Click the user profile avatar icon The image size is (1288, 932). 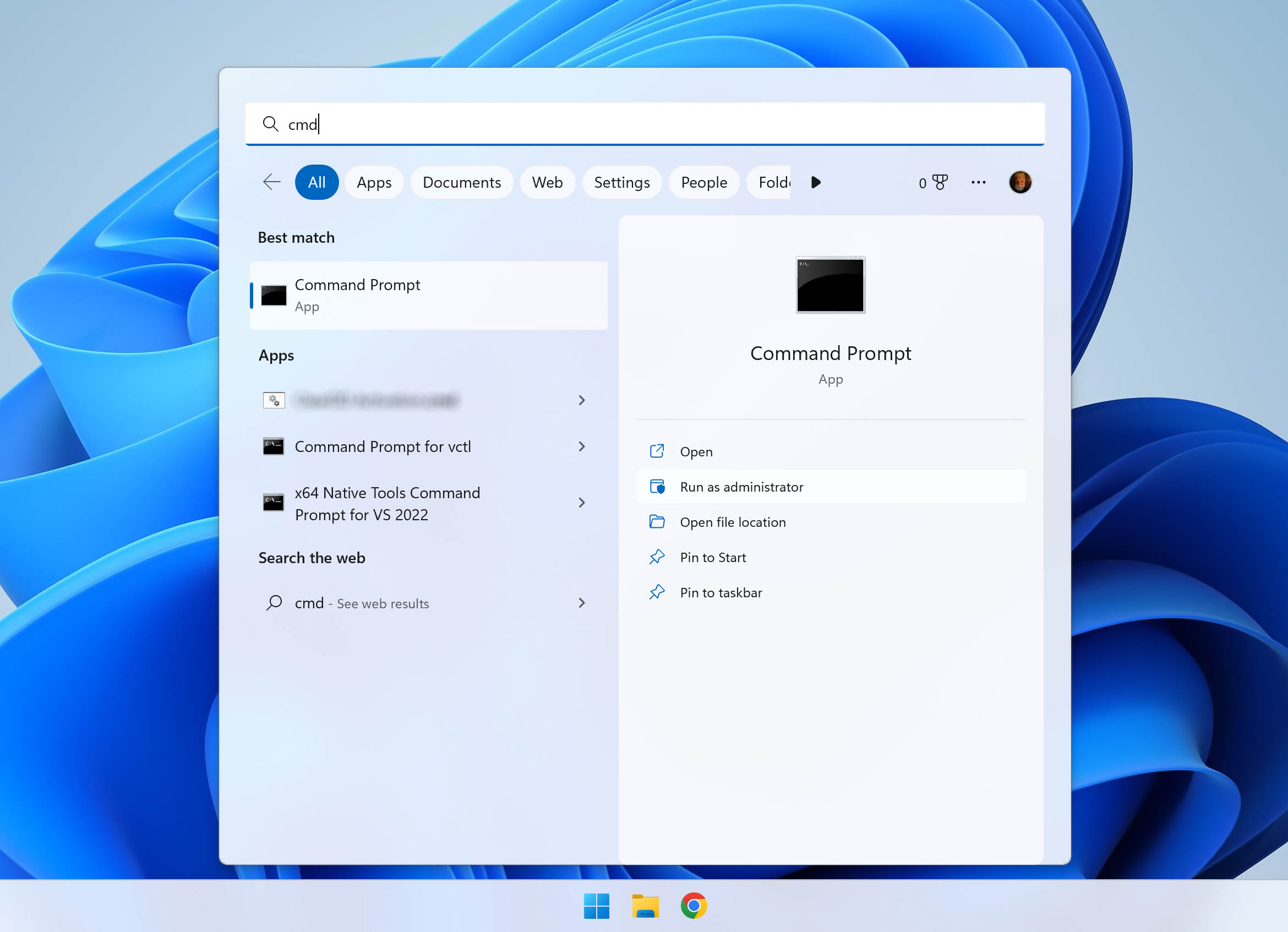point(1018,182)
